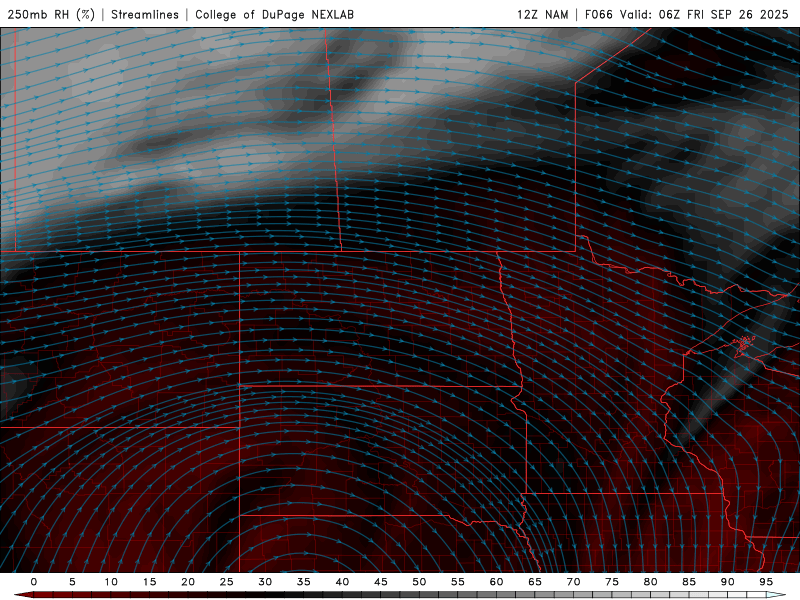
Task: Click the "40" color scale label
Action: pyautogui.click(x=342, y=582)
